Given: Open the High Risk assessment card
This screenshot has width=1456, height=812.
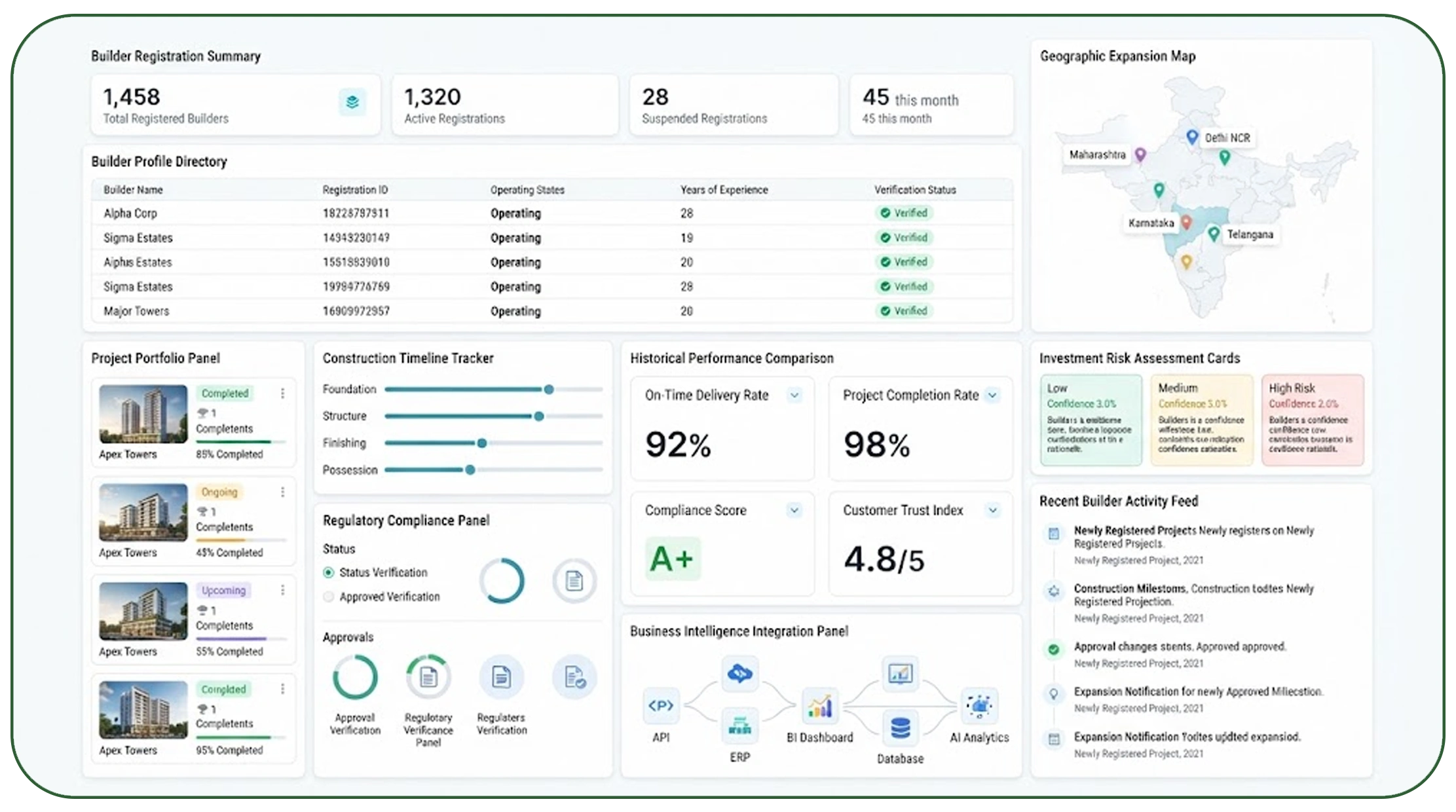Looking at the screenshot, I should [1313, 420].
